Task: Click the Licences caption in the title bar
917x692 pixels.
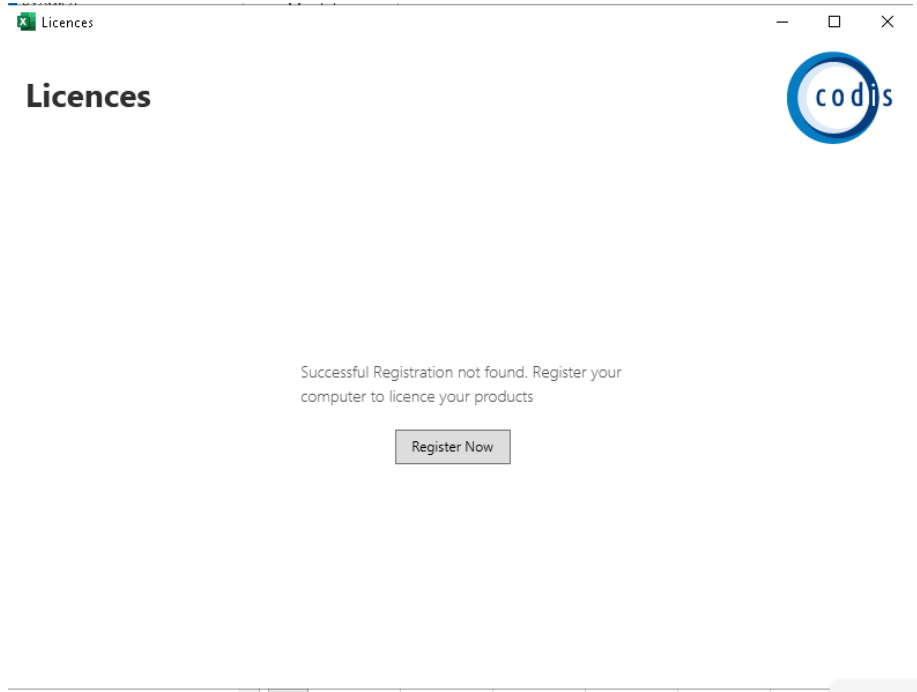Action: point(67,23)
